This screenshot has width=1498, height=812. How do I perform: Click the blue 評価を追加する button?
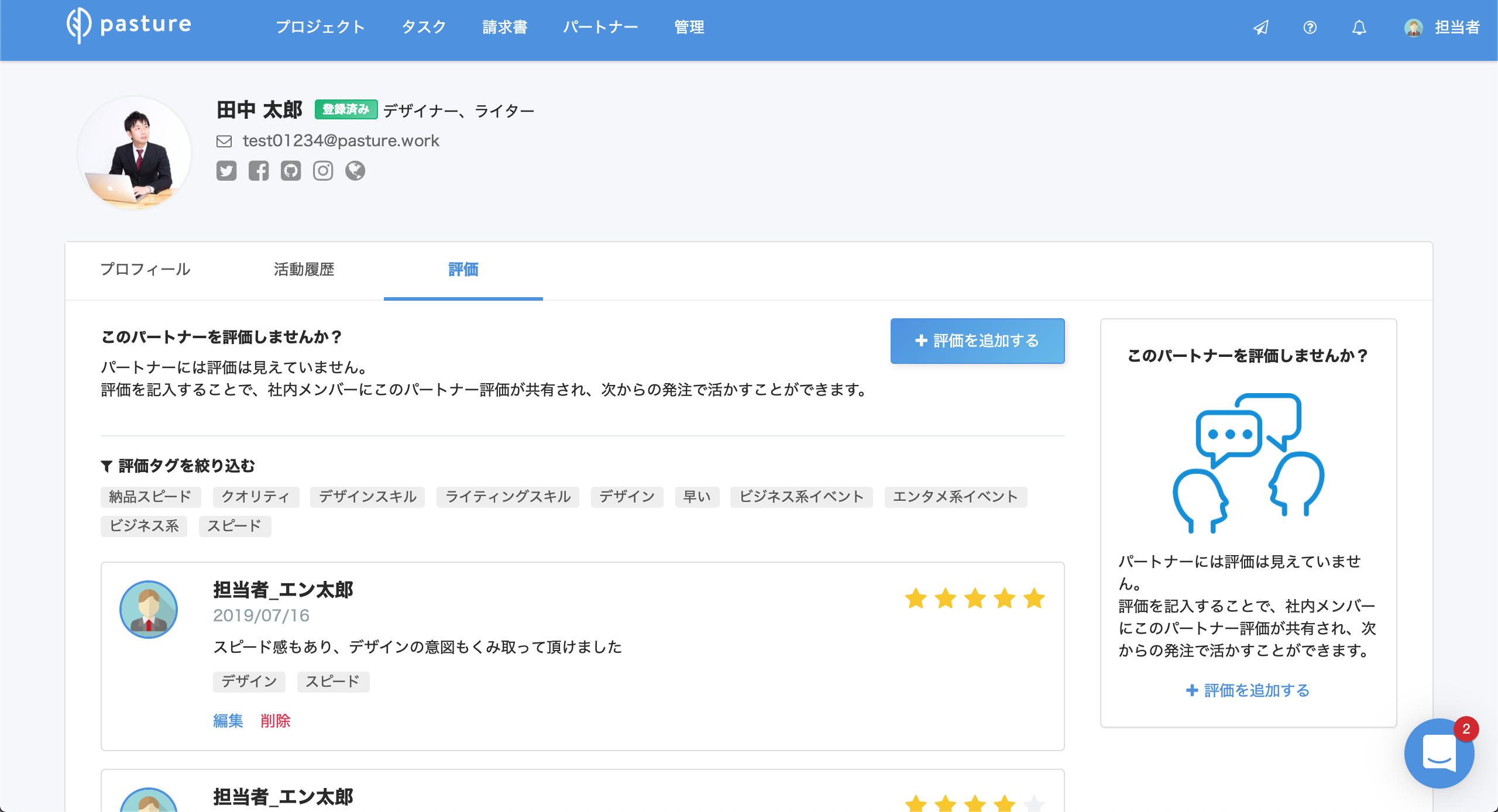pos(977,341)
